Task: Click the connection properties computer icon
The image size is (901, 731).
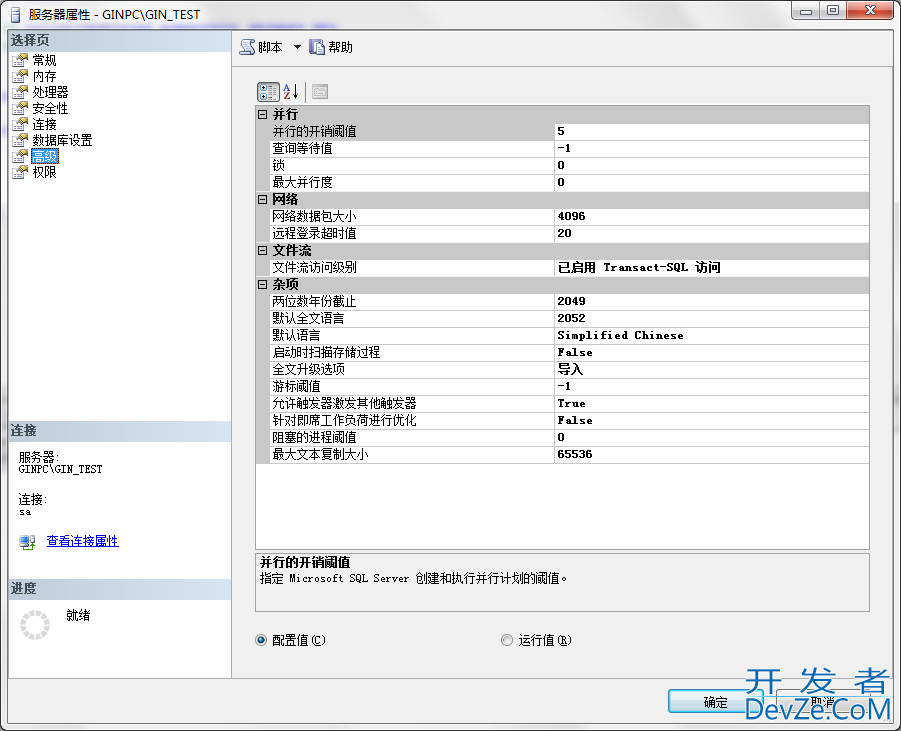Action: [27, 541]
